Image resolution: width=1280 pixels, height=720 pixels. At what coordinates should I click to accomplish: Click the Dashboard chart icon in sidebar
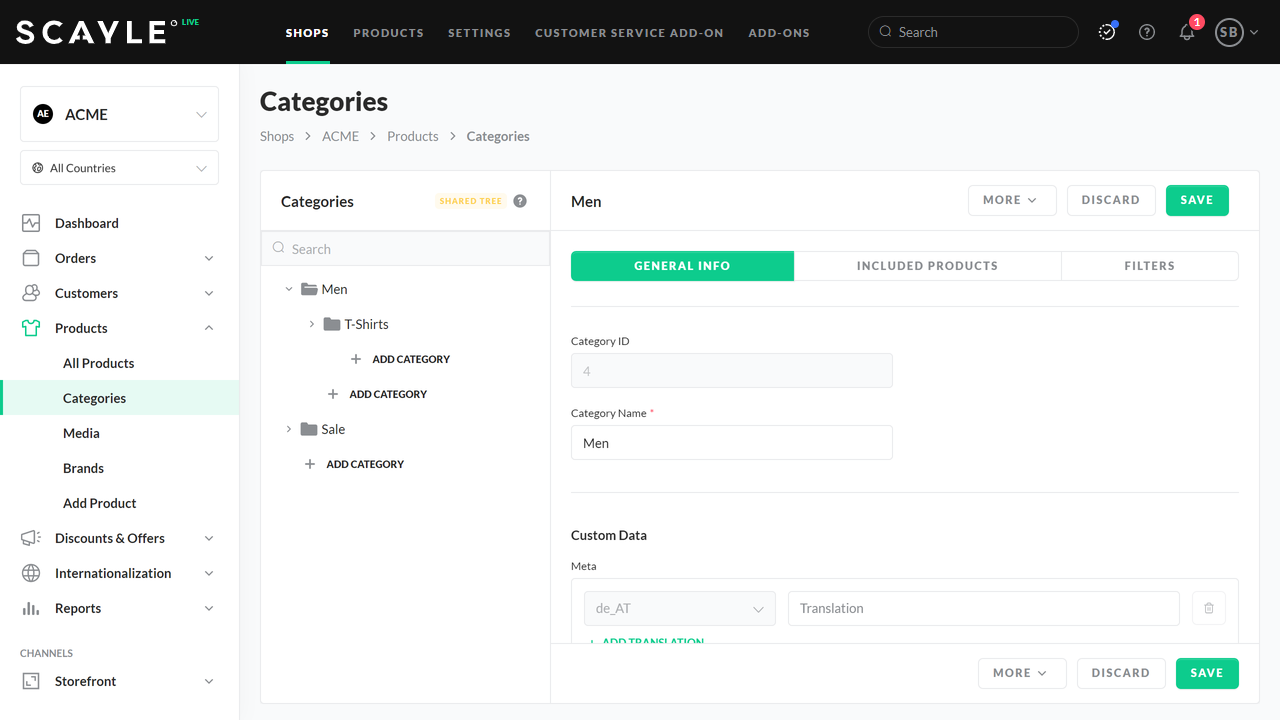31,223
